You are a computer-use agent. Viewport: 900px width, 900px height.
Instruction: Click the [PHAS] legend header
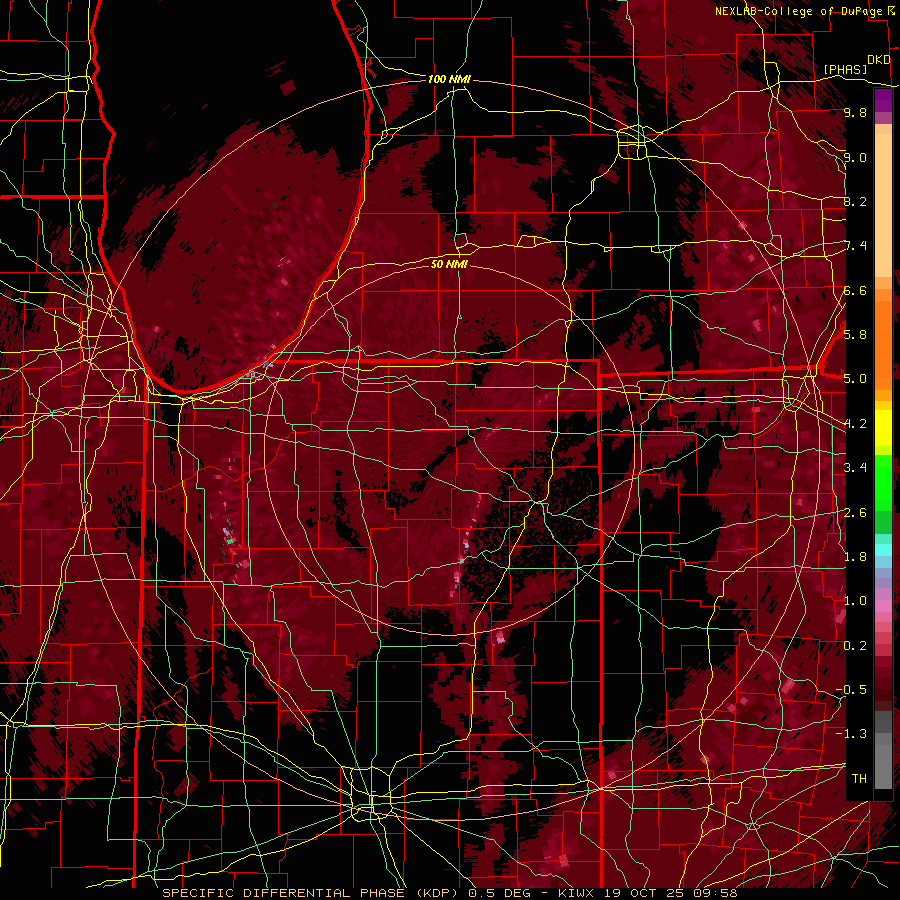845,70
